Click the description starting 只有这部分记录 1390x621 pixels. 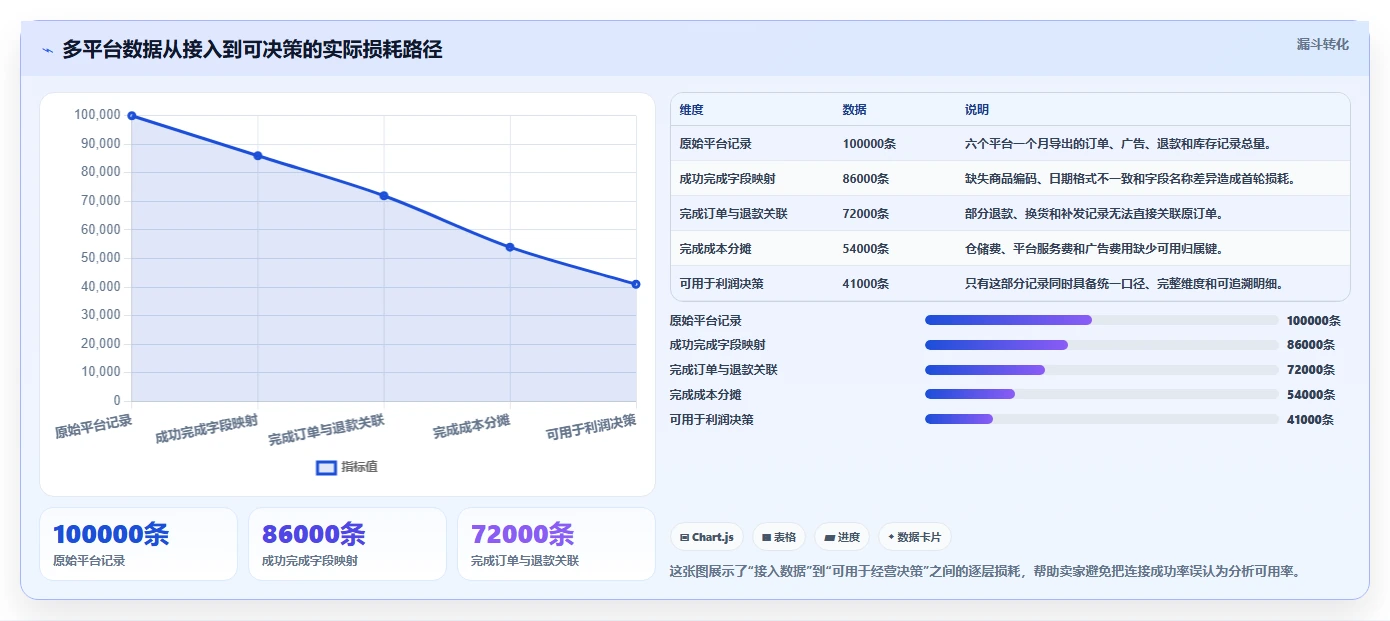(x=1124, y=284)
